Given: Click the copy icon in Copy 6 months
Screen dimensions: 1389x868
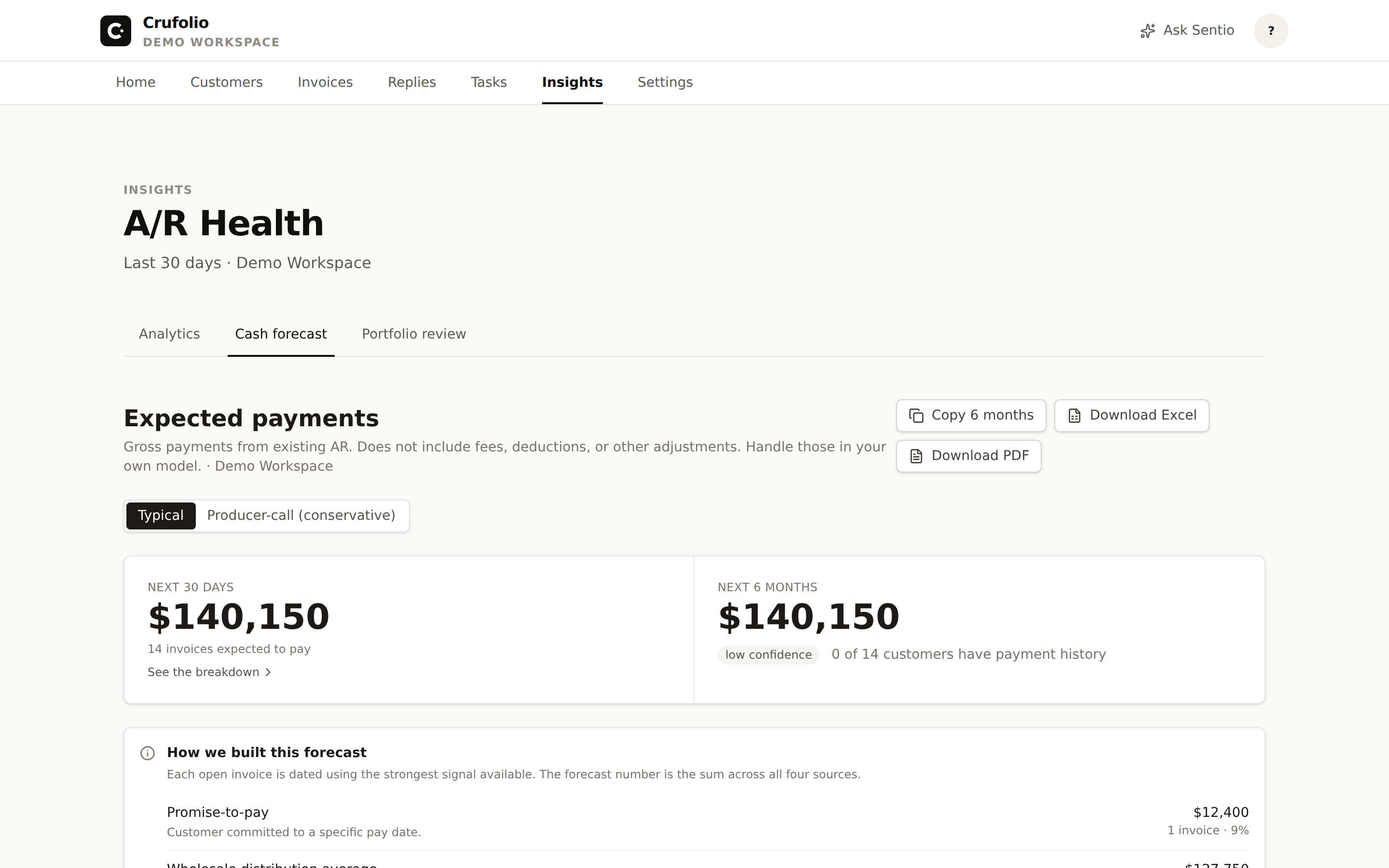Looking at the screenshot, I should click(x=917, y=416).
